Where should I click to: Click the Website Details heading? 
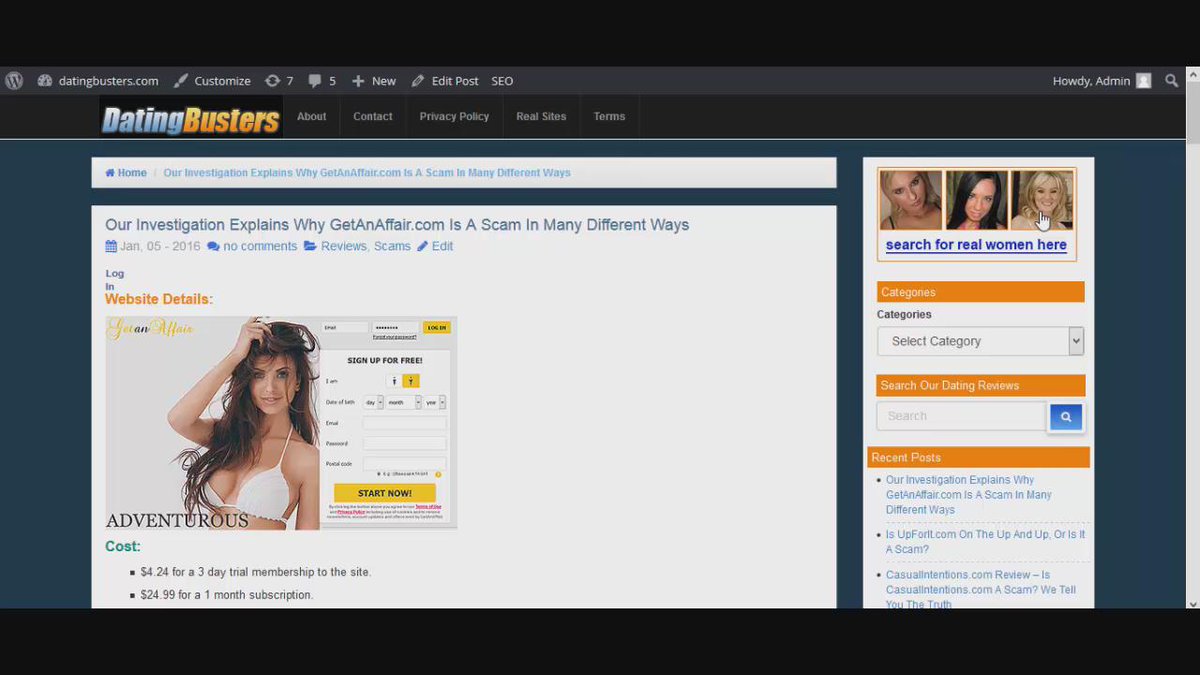159,299
